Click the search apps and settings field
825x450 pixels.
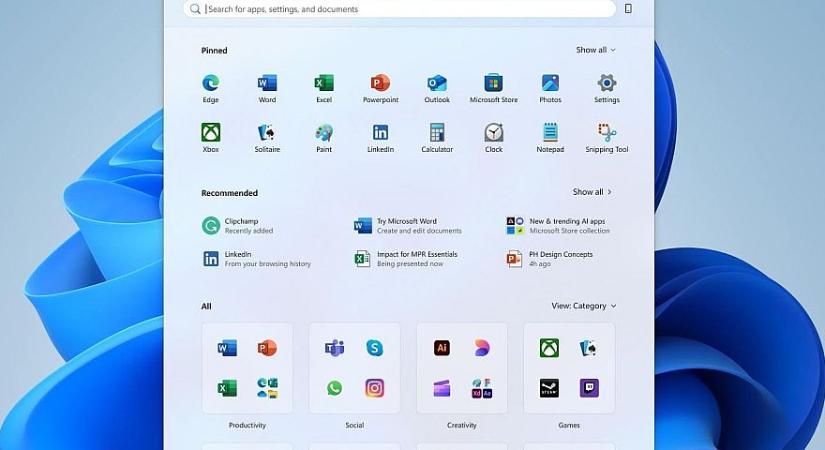coord(400,9)
